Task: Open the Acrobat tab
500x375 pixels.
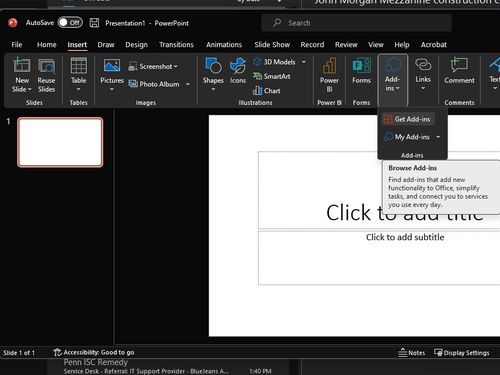Action: point(433,45)
